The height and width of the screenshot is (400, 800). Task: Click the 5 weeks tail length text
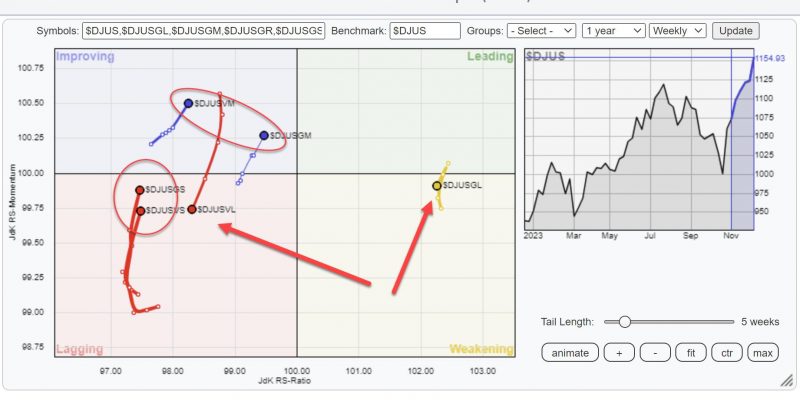click(x=760, y=322)
